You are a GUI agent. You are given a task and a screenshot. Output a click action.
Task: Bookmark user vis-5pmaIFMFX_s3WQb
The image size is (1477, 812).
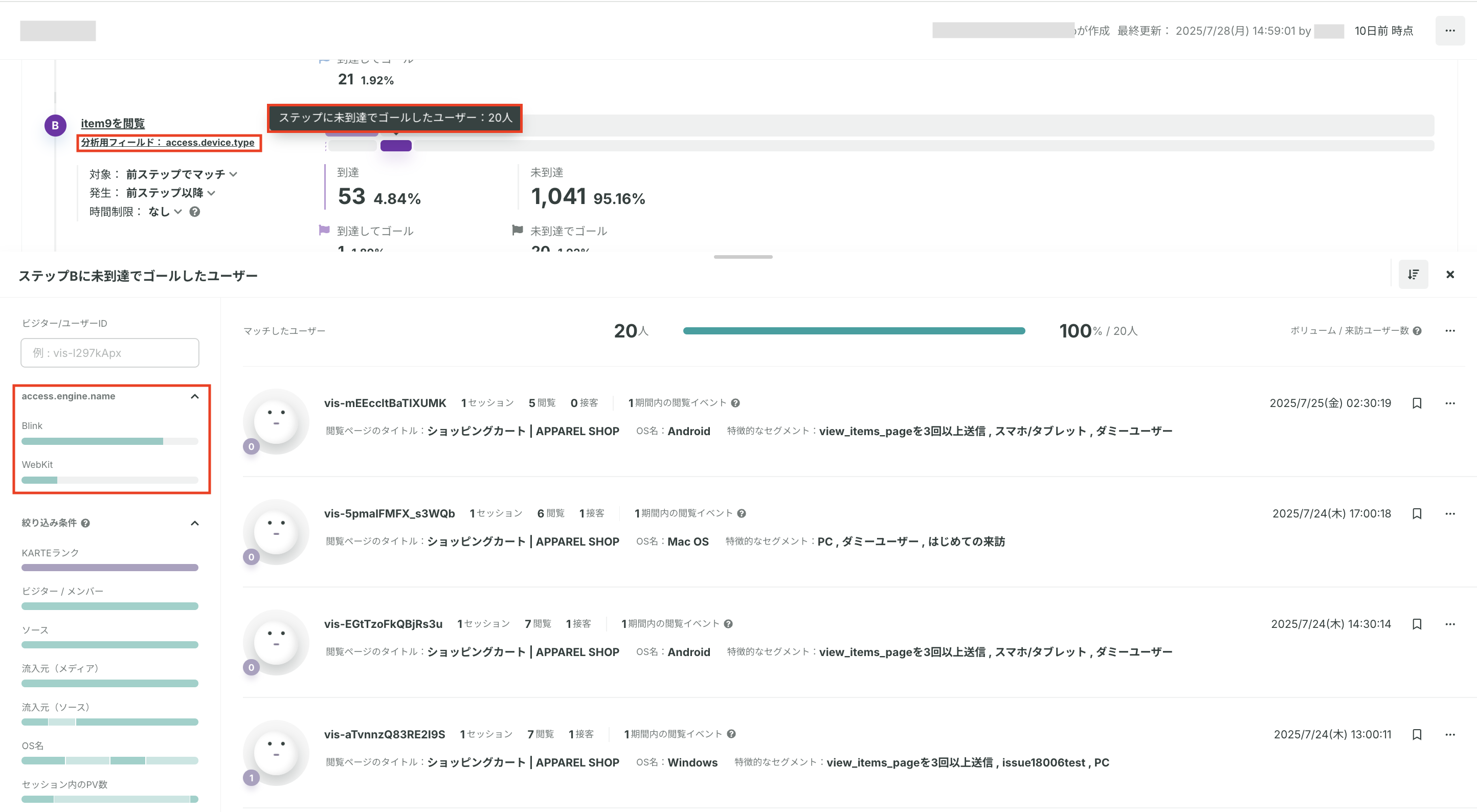coord(1417,514)
